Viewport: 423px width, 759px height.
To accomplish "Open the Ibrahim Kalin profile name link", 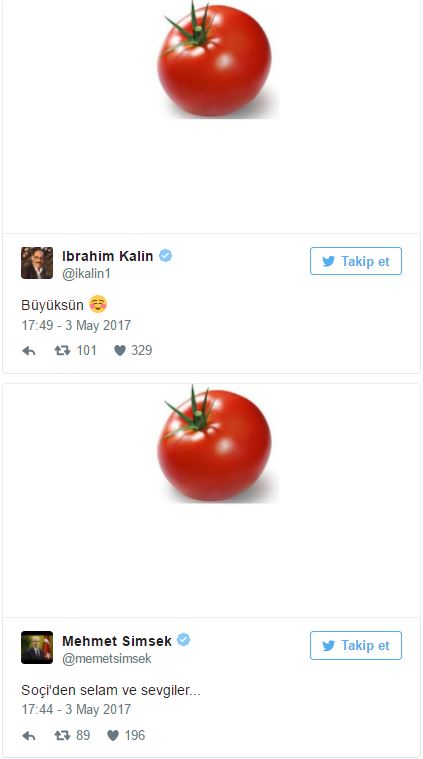I will (107, 256).
